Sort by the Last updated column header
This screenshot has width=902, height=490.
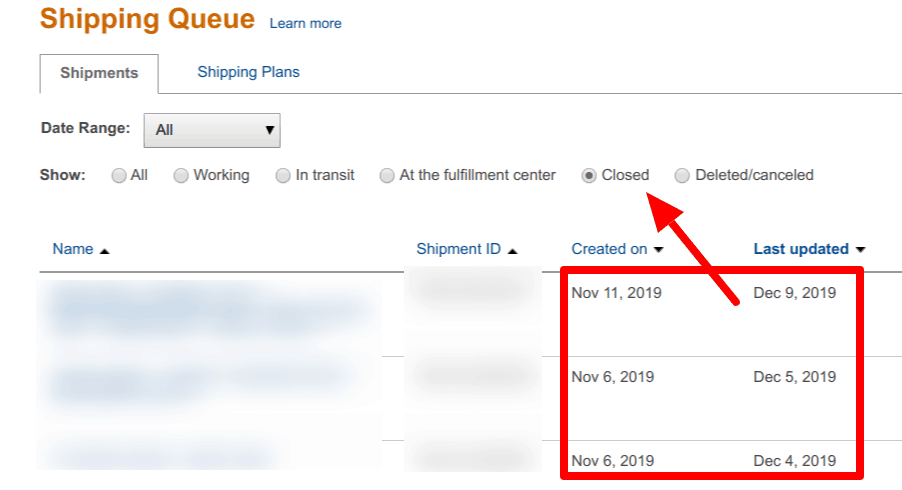800,249
